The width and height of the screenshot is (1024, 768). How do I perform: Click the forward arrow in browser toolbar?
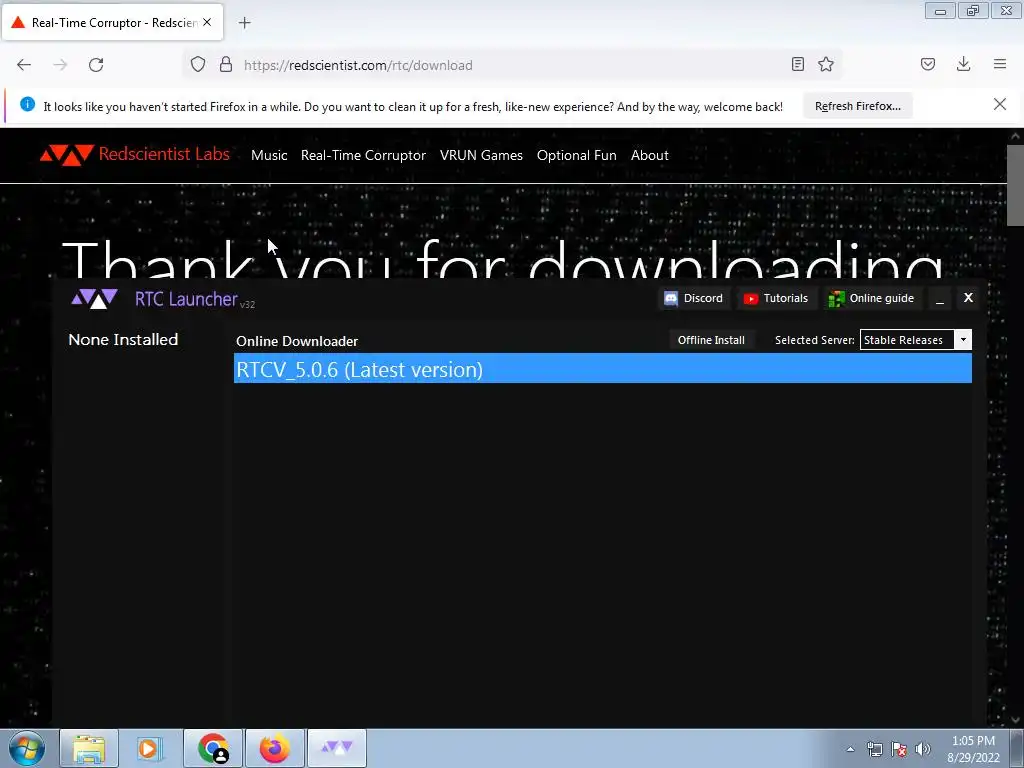[x=60, y=65]
